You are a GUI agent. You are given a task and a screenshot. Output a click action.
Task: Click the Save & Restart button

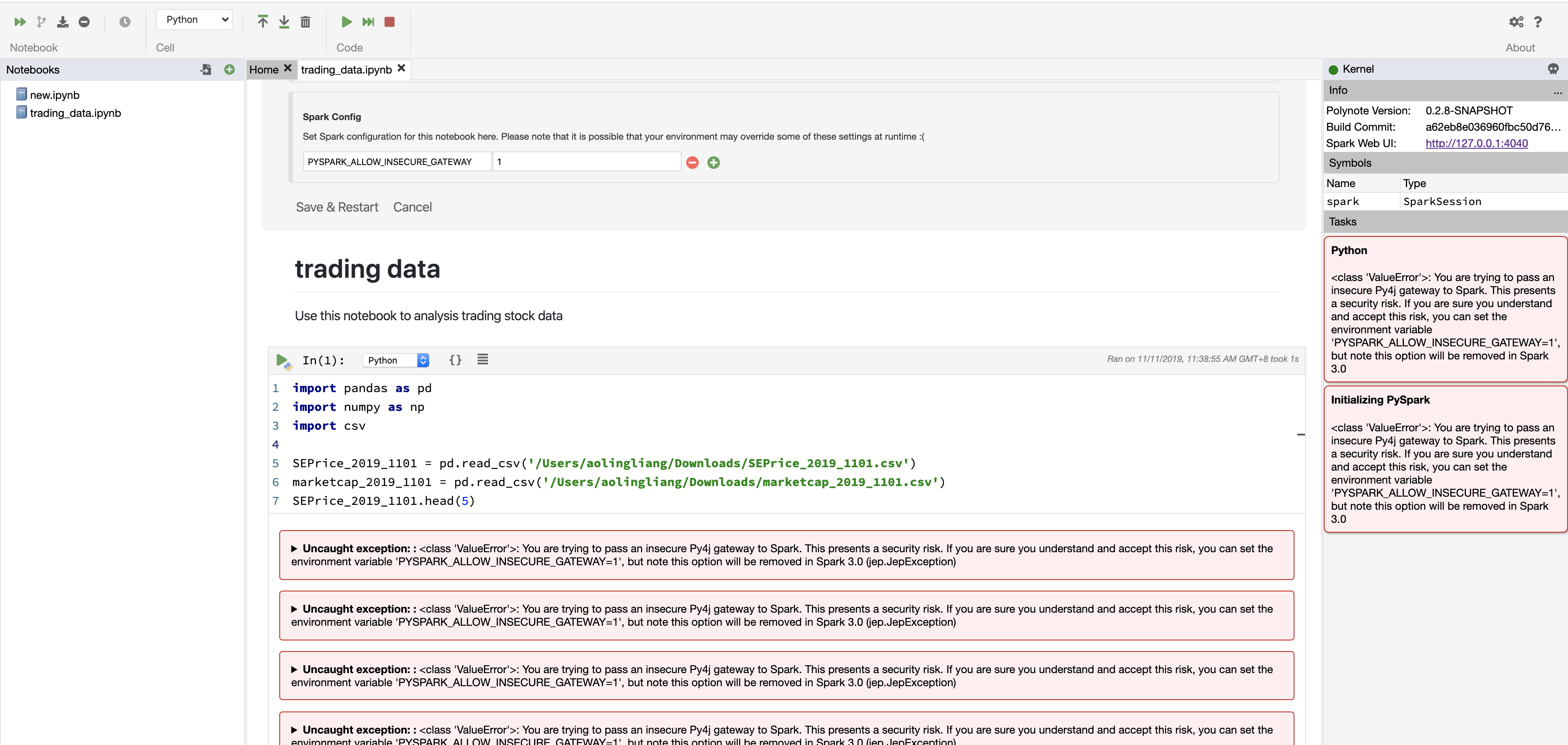pos(336,207)
